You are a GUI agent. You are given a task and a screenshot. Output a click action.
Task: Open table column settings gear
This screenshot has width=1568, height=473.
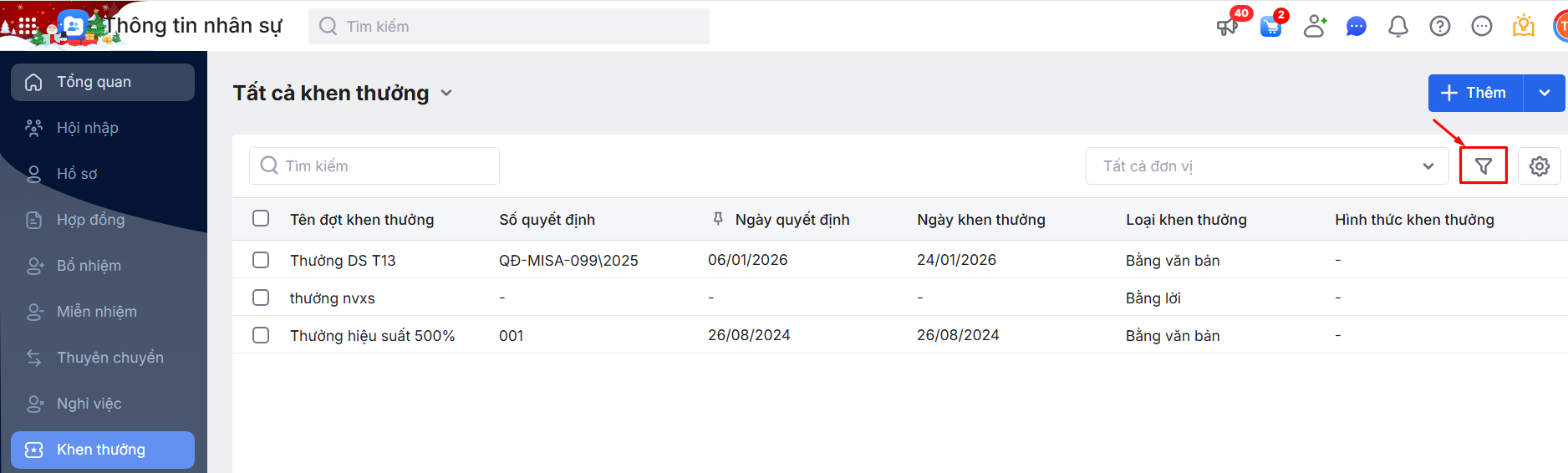coord(1539,166)
